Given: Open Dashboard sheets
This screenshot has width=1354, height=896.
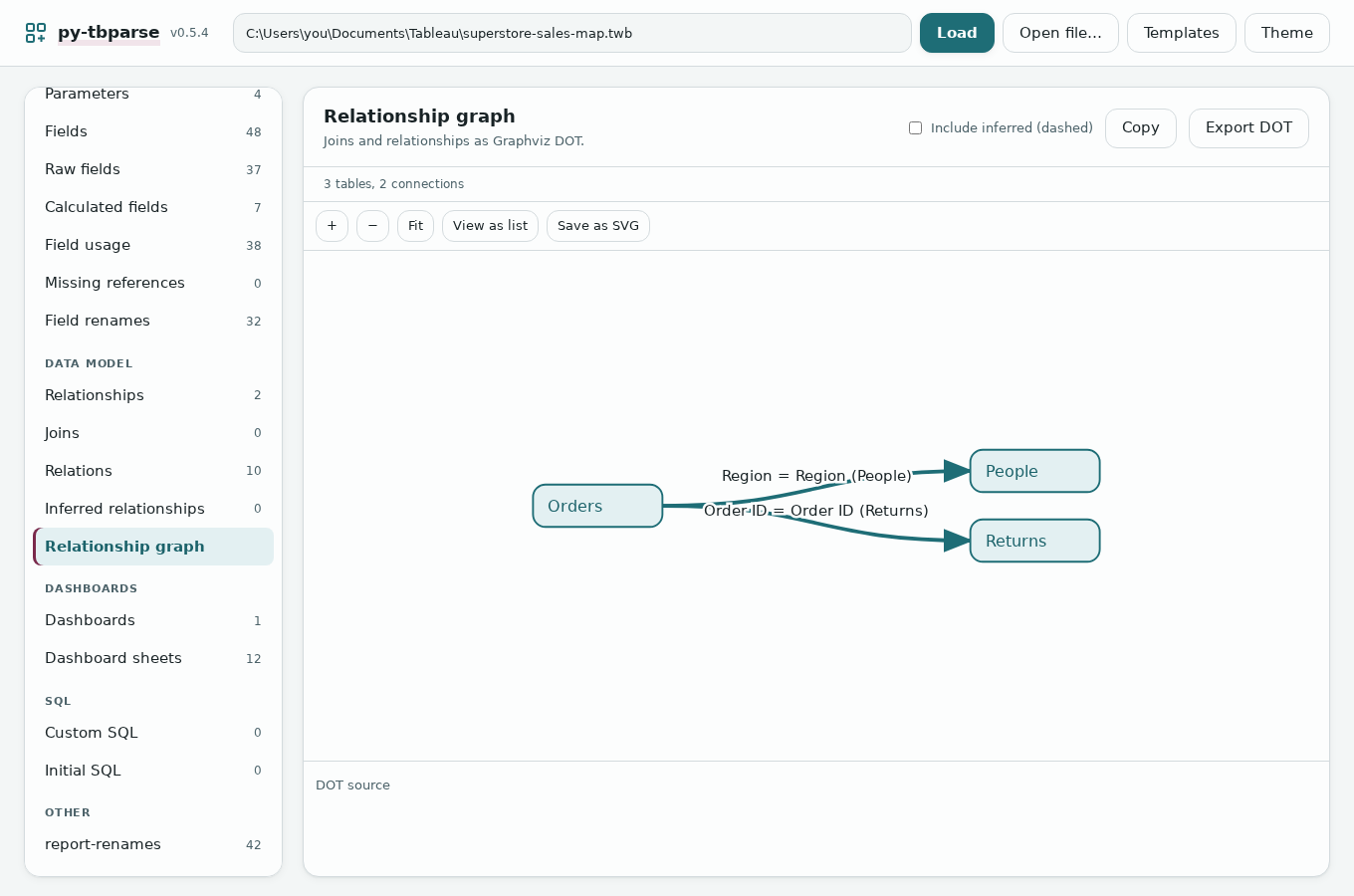Looking at the screenshot, I should (153, 658).
